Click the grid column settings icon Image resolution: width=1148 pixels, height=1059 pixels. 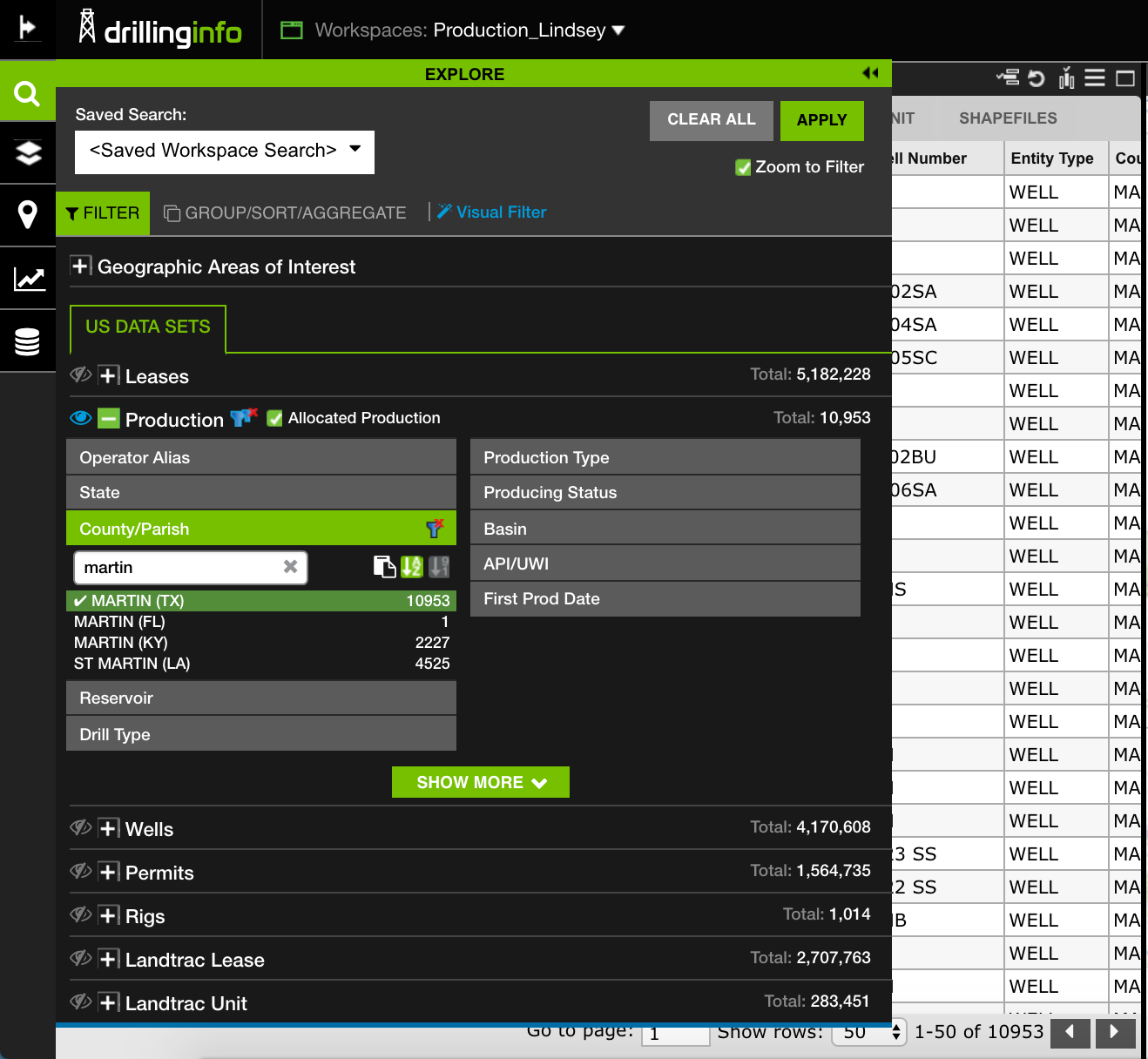1008,78
